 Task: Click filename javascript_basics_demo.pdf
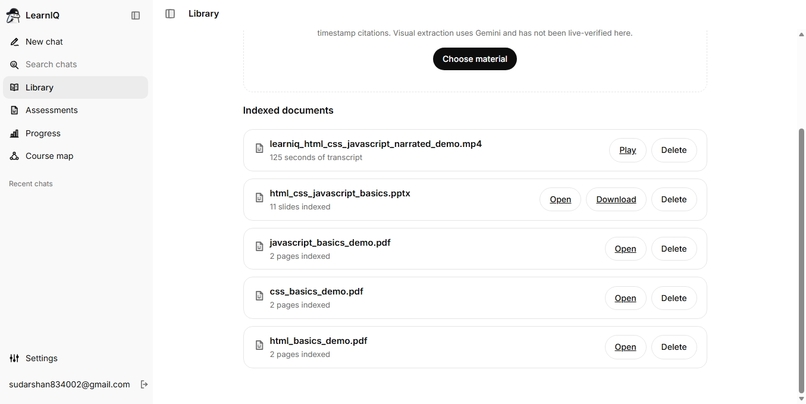(x=330, y=243)
